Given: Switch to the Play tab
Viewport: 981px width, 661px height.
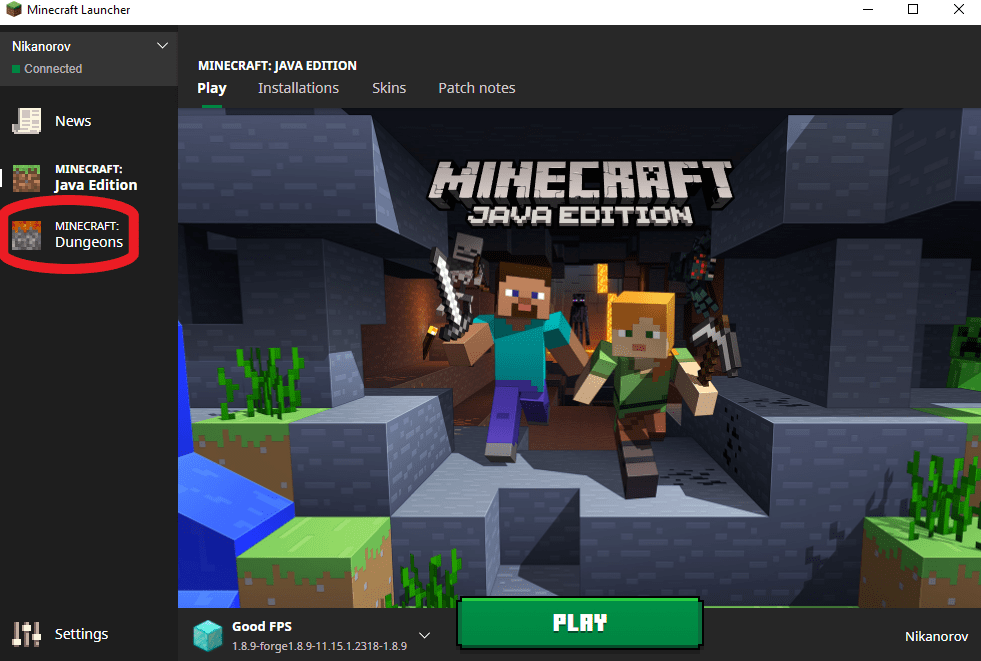Looking at the screenshot, I should (211, 88).
